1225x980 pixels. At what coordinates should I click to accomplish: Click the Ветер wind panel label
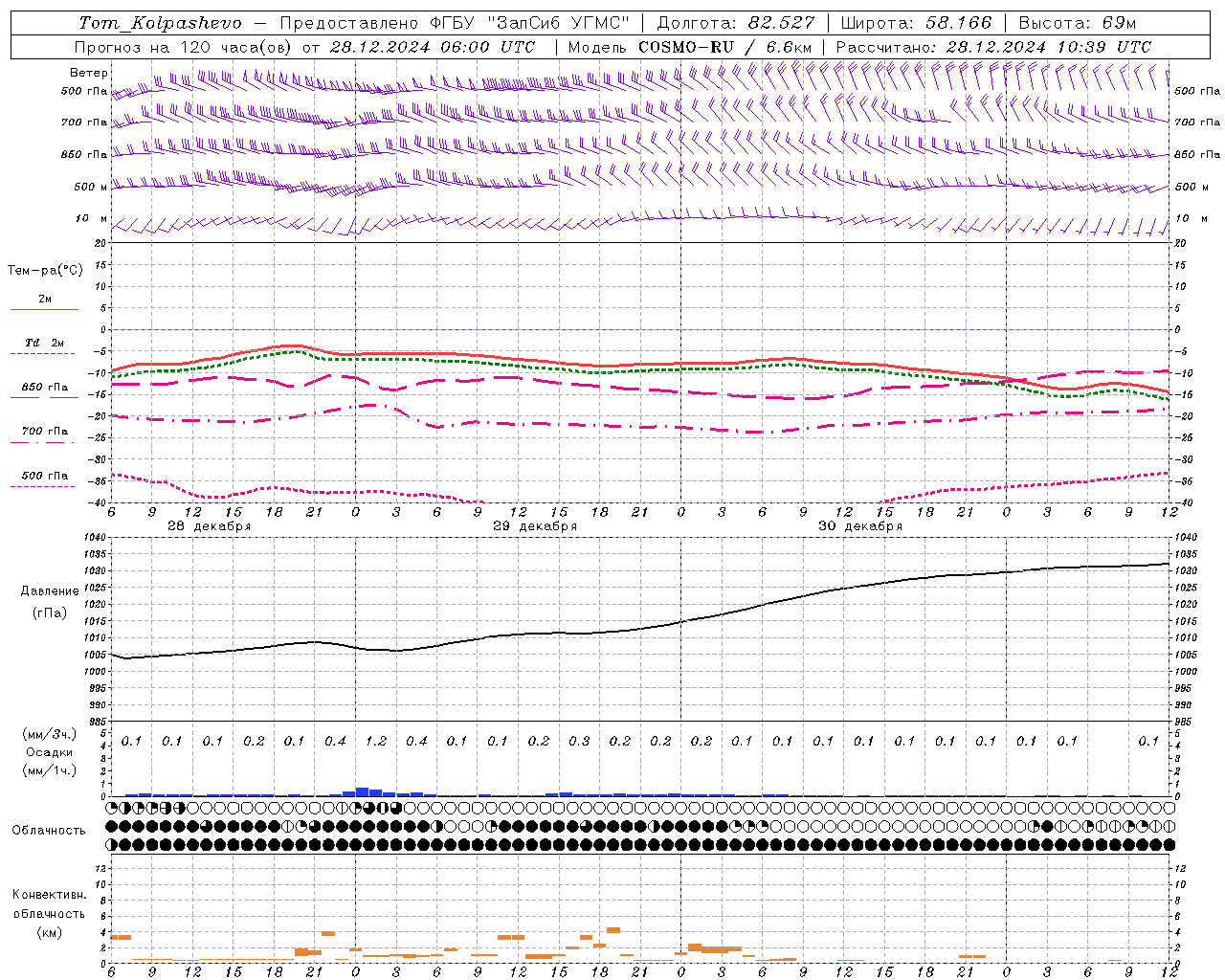tap(89, 73)
